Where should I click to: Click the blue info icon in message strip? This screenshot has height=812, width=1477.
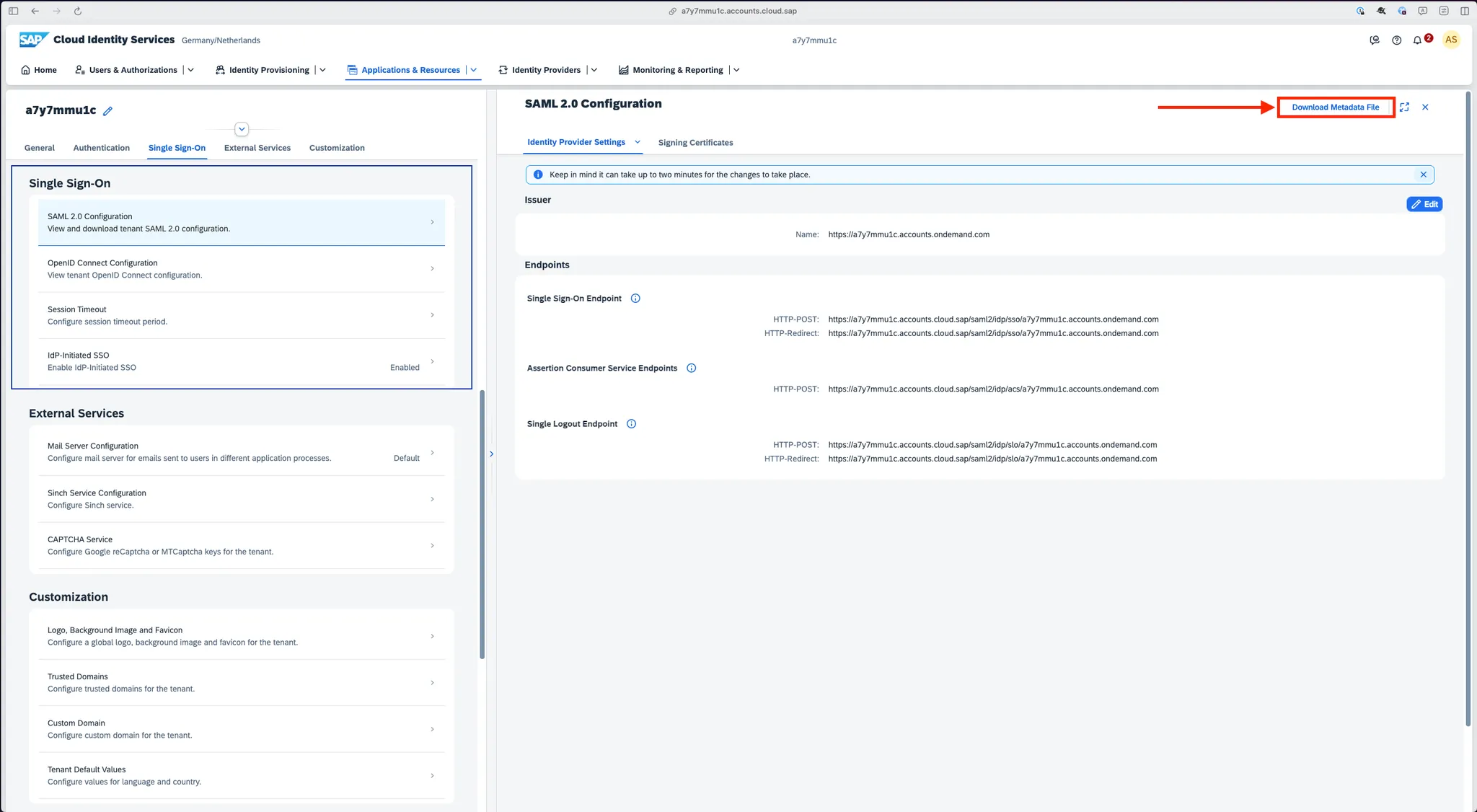[537, 175]
